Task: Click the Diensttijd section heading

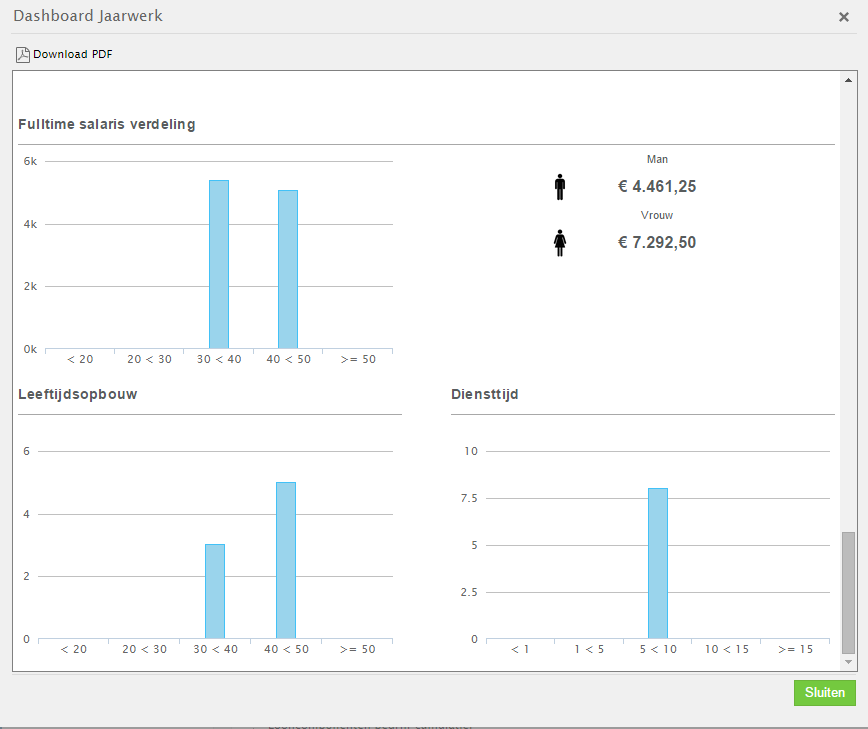Action: [x=484, y=394]
